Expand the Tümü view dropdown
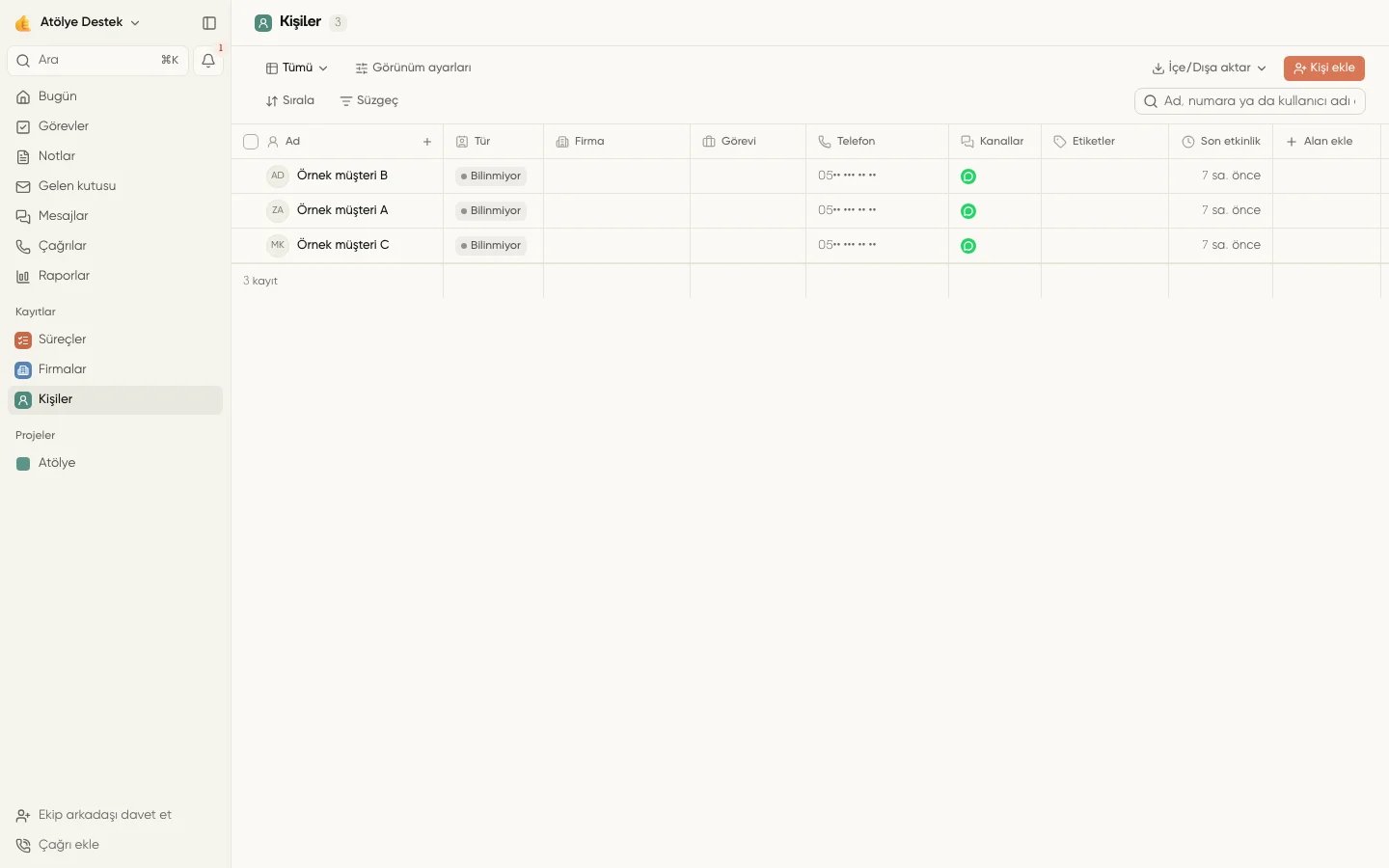 [297, 68]
